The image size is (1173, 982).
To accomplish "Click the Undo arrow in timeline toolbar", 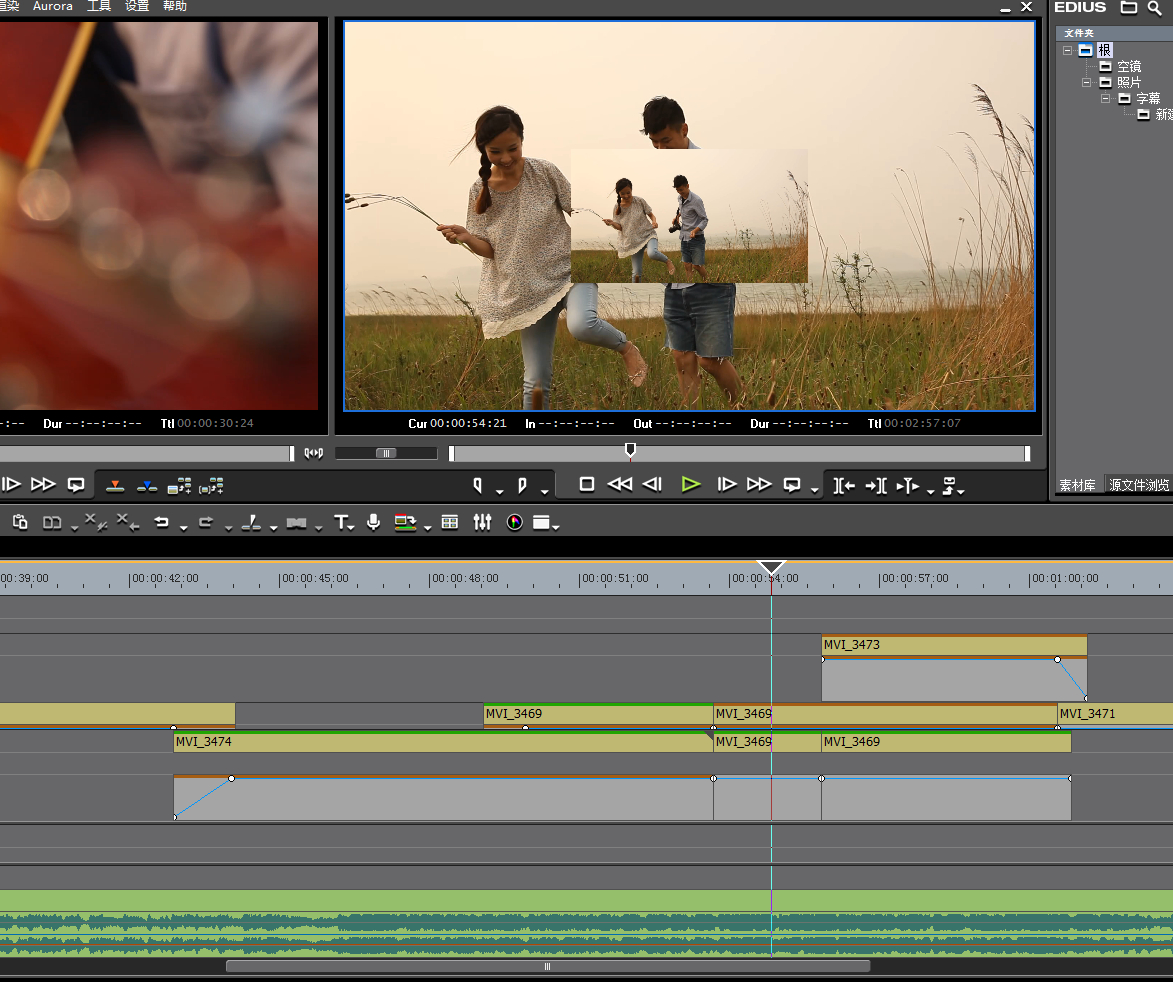I will click(161, 522).
